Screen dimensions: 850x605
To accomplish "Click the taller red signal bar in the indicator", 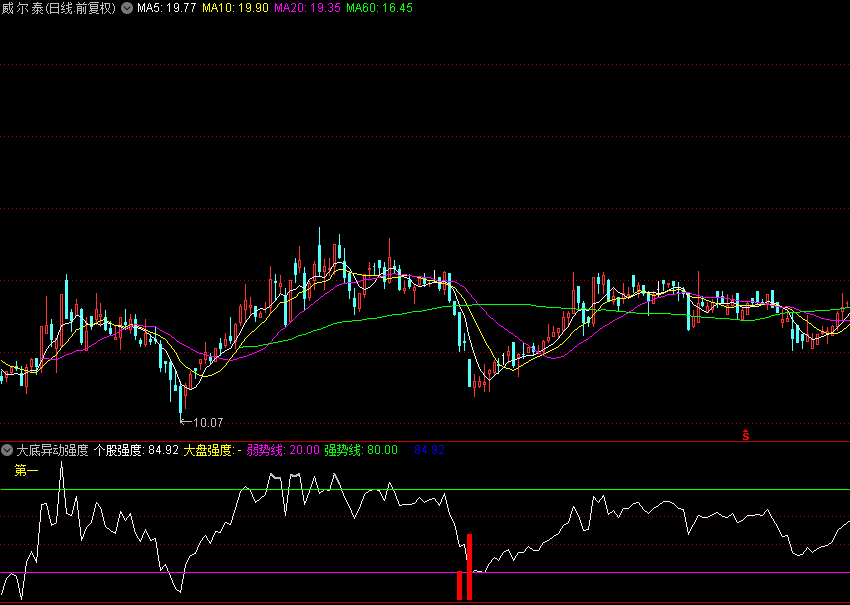I will click(469, 567).
